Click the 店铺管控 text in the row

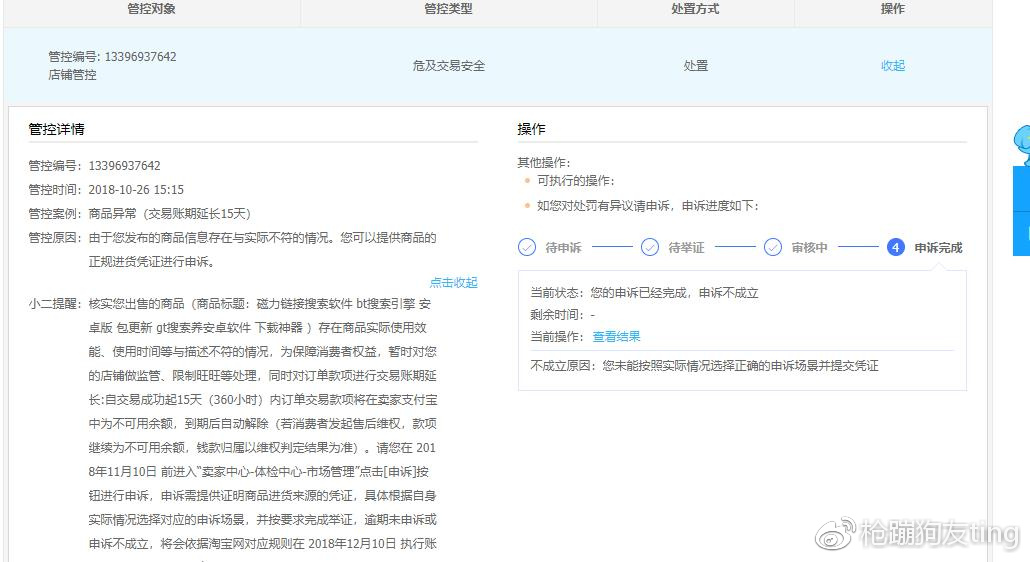73,75
